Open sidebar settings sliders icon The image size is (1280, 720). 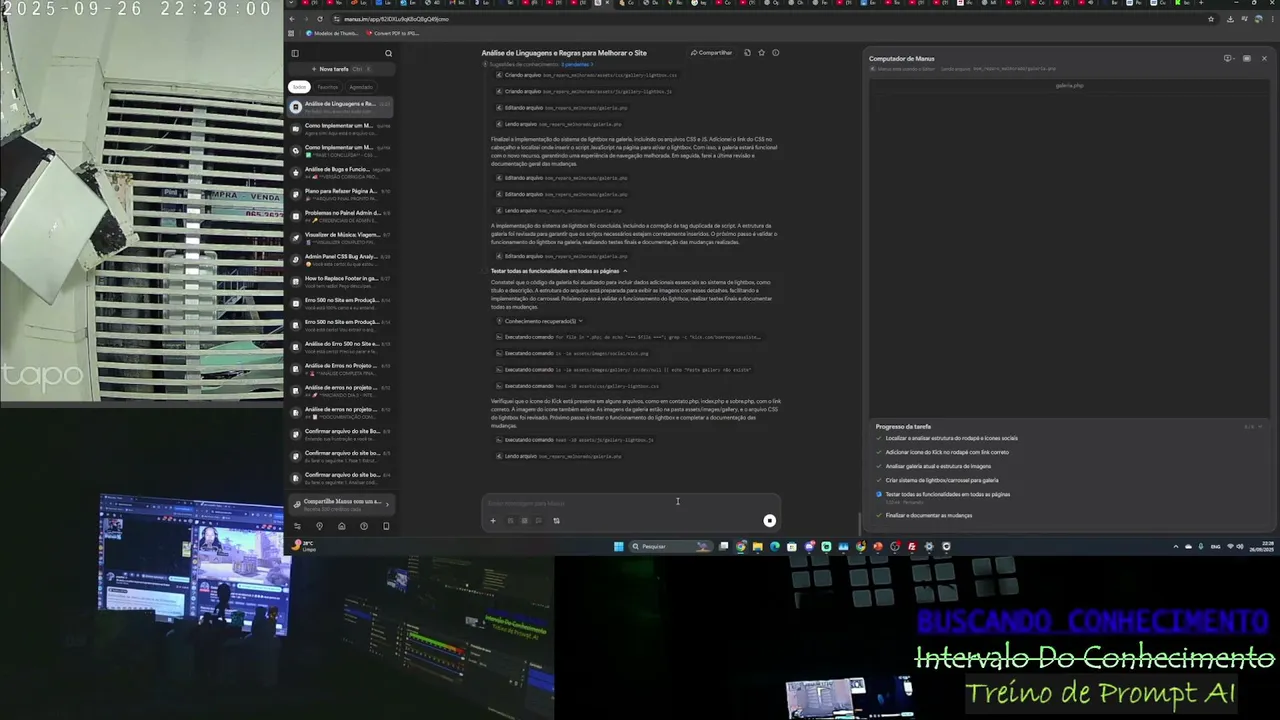click(297, 526)
